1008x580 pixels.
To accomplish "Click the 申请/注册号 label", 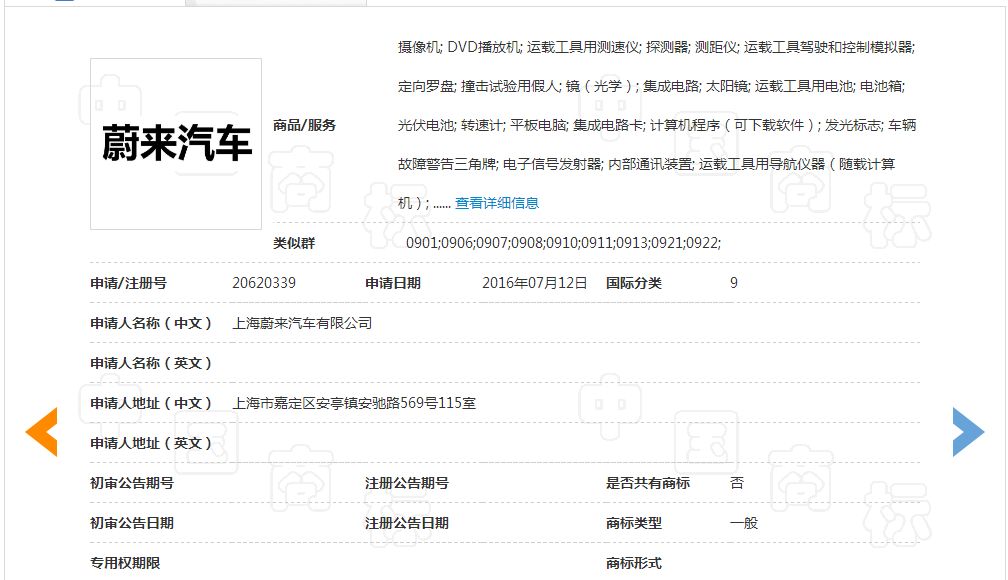I will (129, 283).
